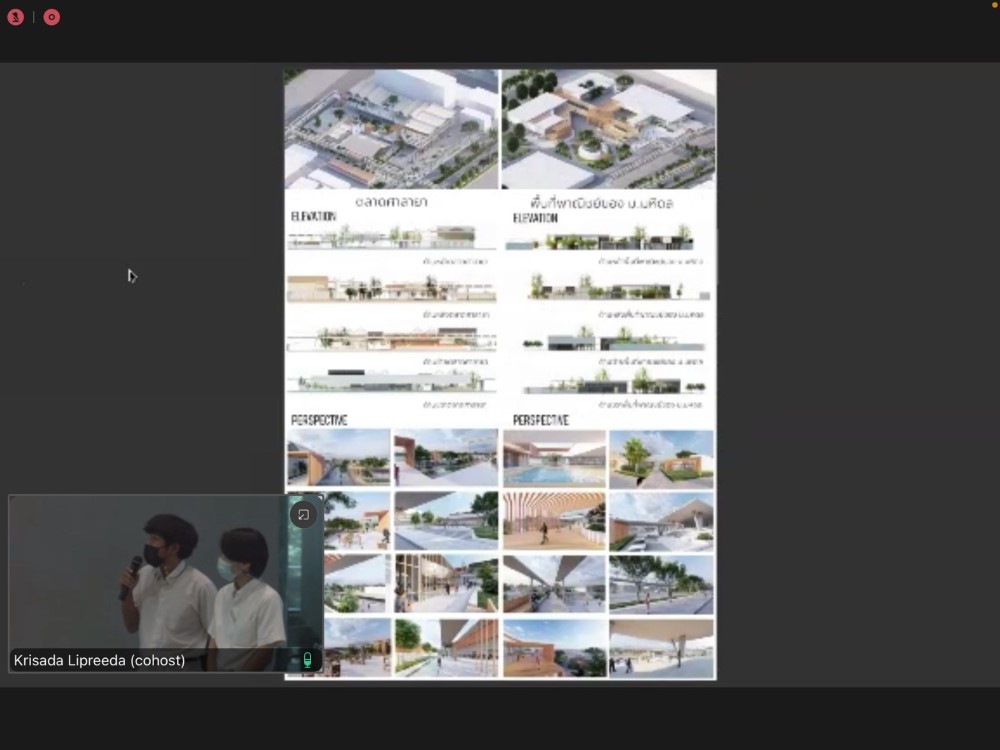Click the right PERSPECTIVE heading on the poster
1000x750 pixels.
[541, 420]
